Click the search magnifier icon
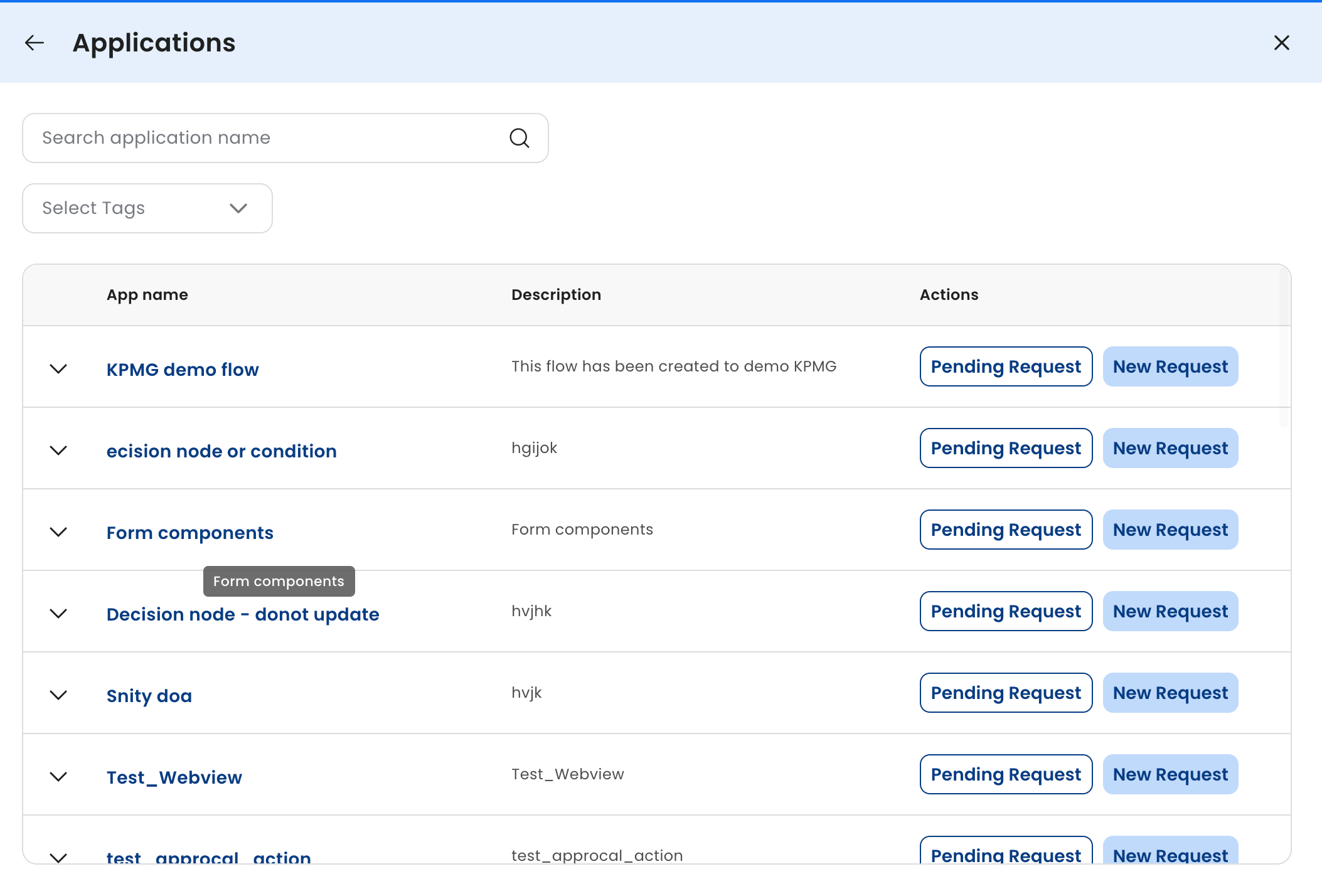The image size is (1322, 896). 519,138
